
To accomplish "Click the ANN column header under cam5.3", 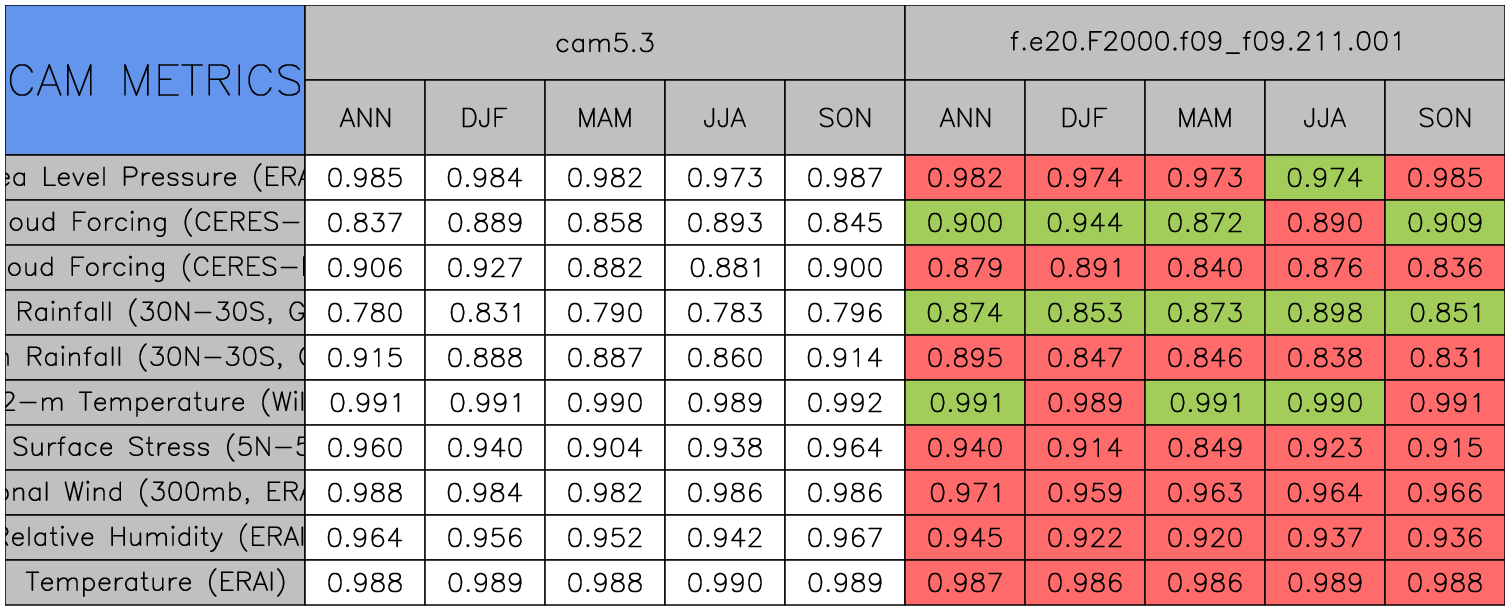I will click(x=365, y=118).
